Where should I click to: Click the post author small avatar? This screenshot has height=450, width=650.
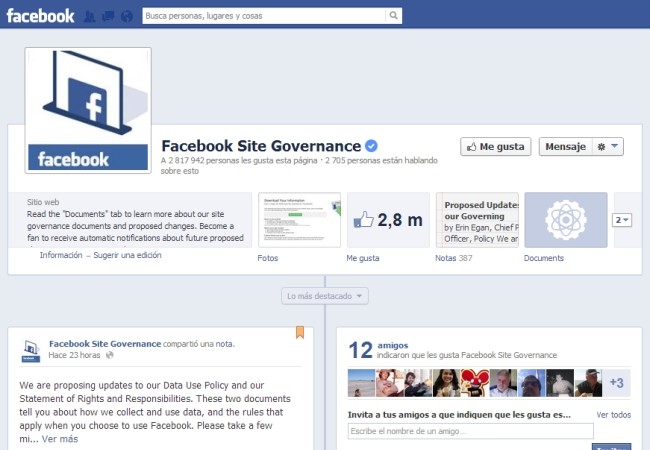tap(31, 351)
